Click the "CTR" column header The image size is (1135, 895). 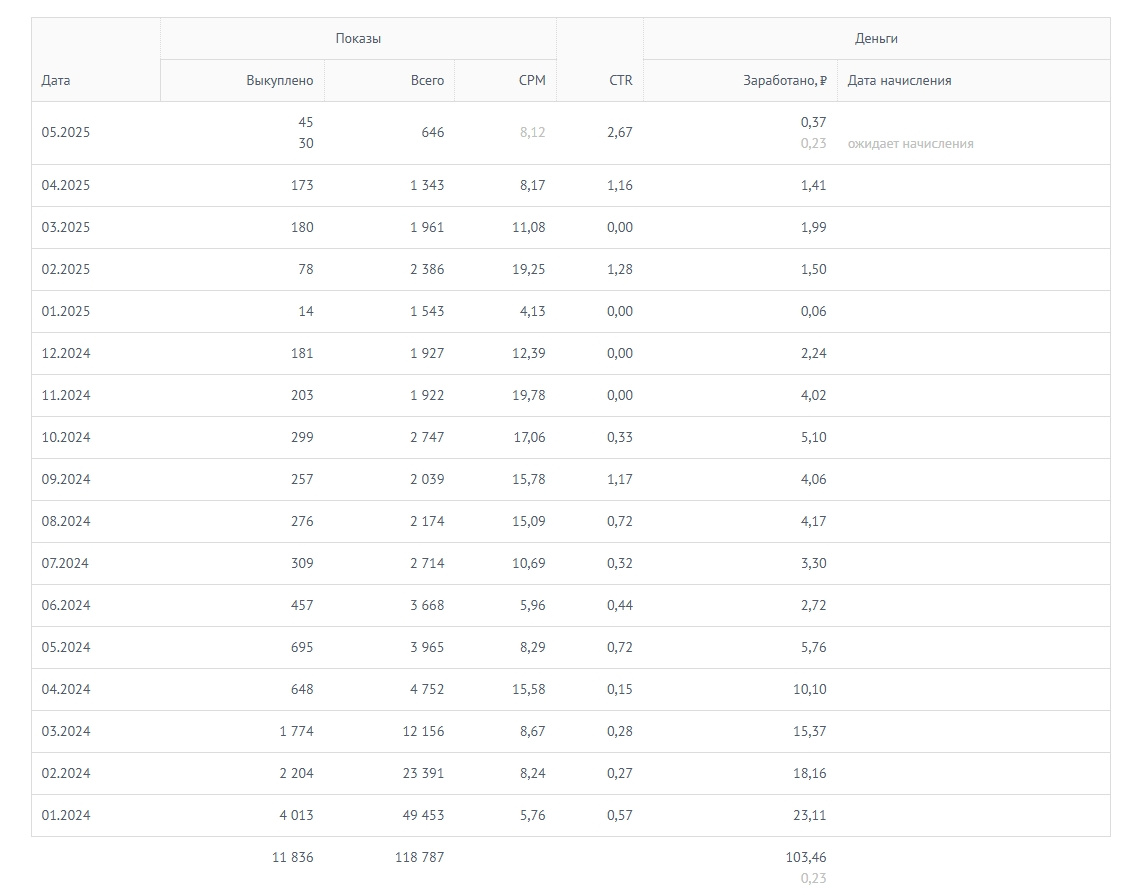[x=620, y=81]
